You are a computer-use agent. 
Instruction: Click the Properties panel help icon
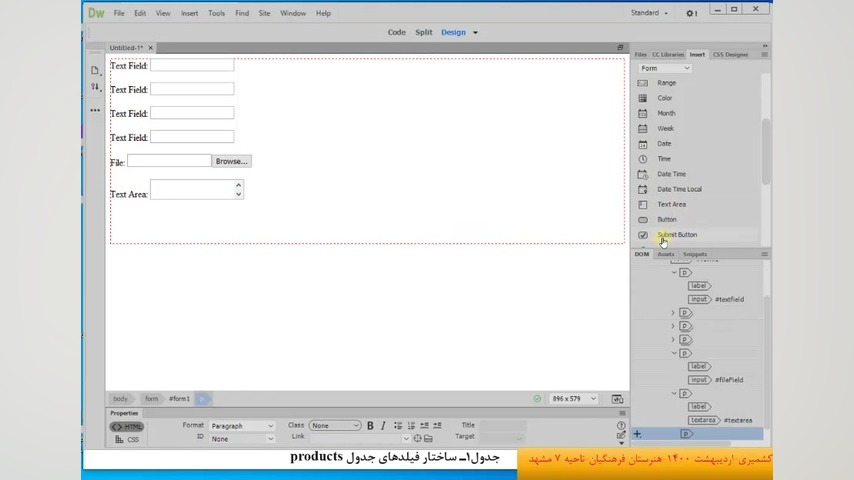pos(621,425)
